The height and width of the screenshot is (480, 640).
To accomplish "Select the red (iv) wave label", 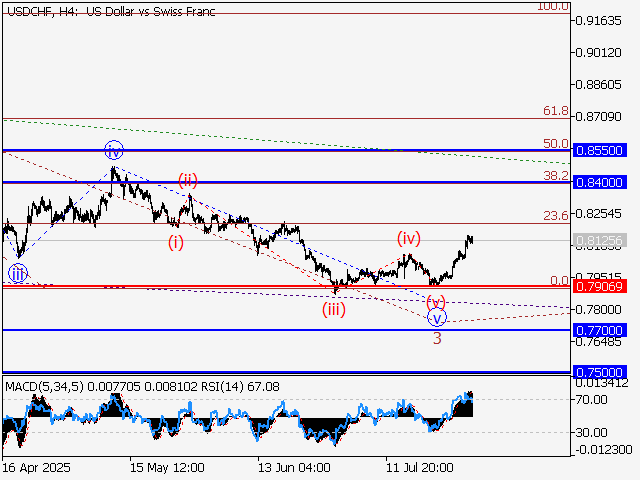I will (408, 238).
